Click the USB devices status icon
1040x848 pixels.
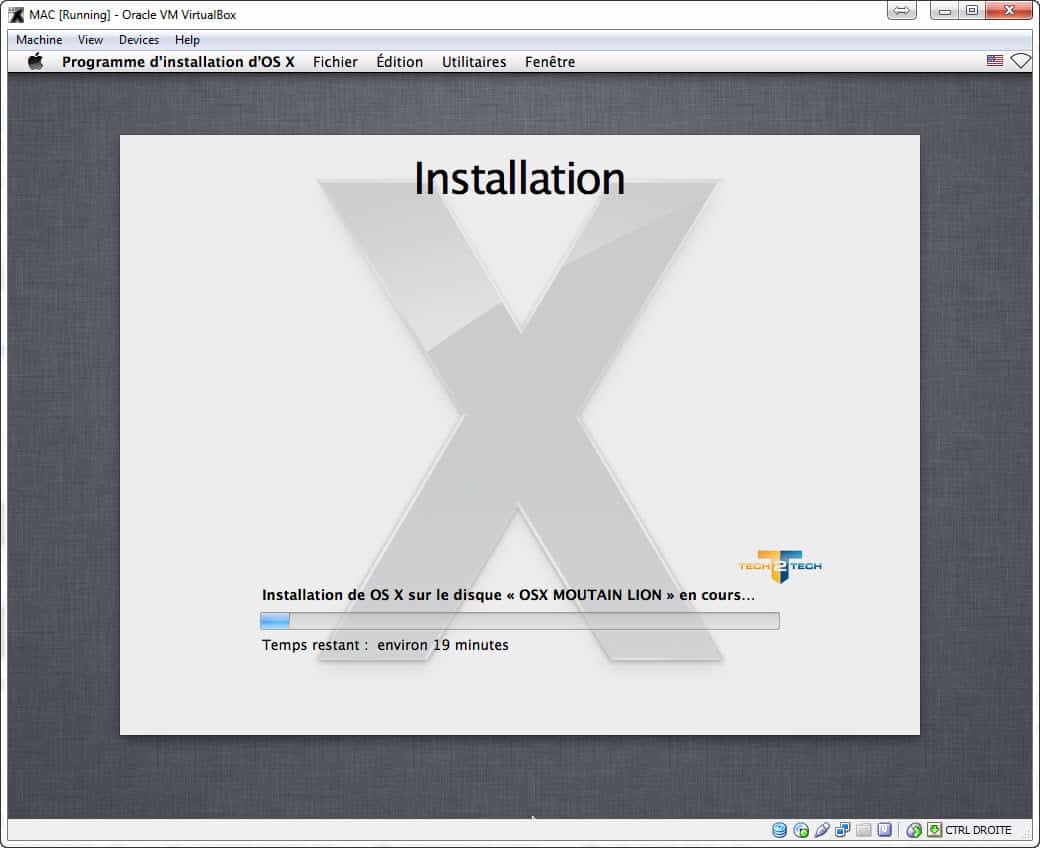tap(822, 830)
